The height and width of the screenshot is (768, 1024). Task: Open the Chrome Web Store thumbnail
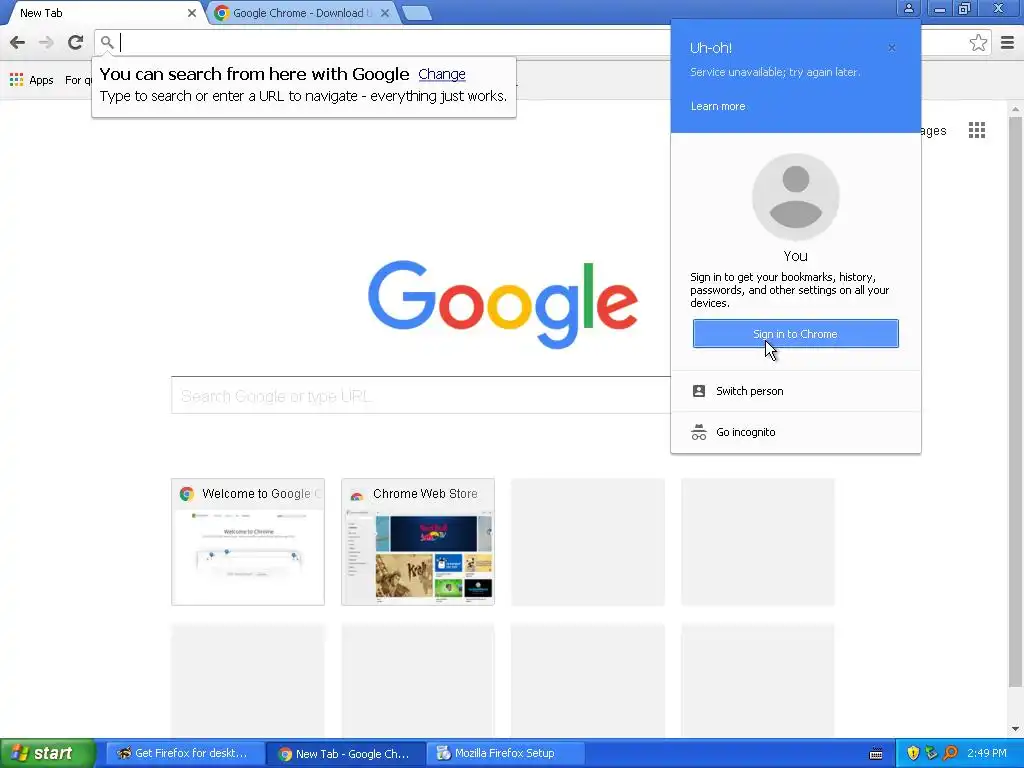(418, 542)
